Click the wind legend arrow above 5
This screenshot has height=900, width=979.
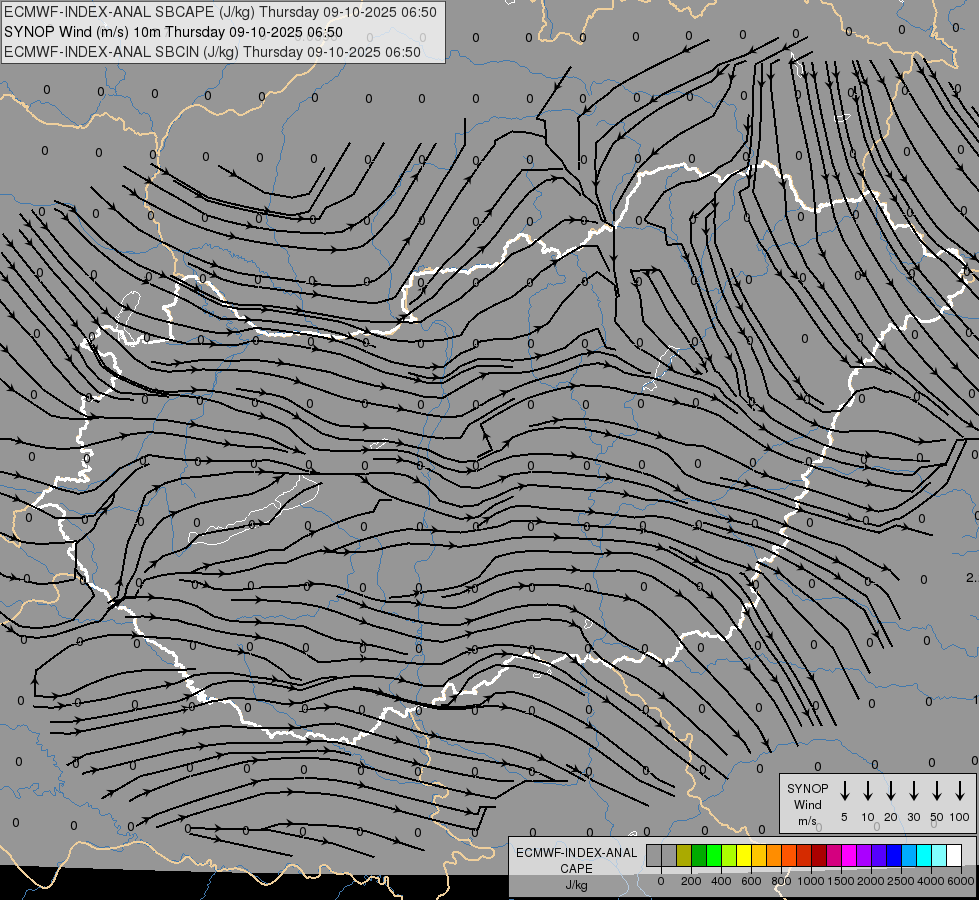844,791
